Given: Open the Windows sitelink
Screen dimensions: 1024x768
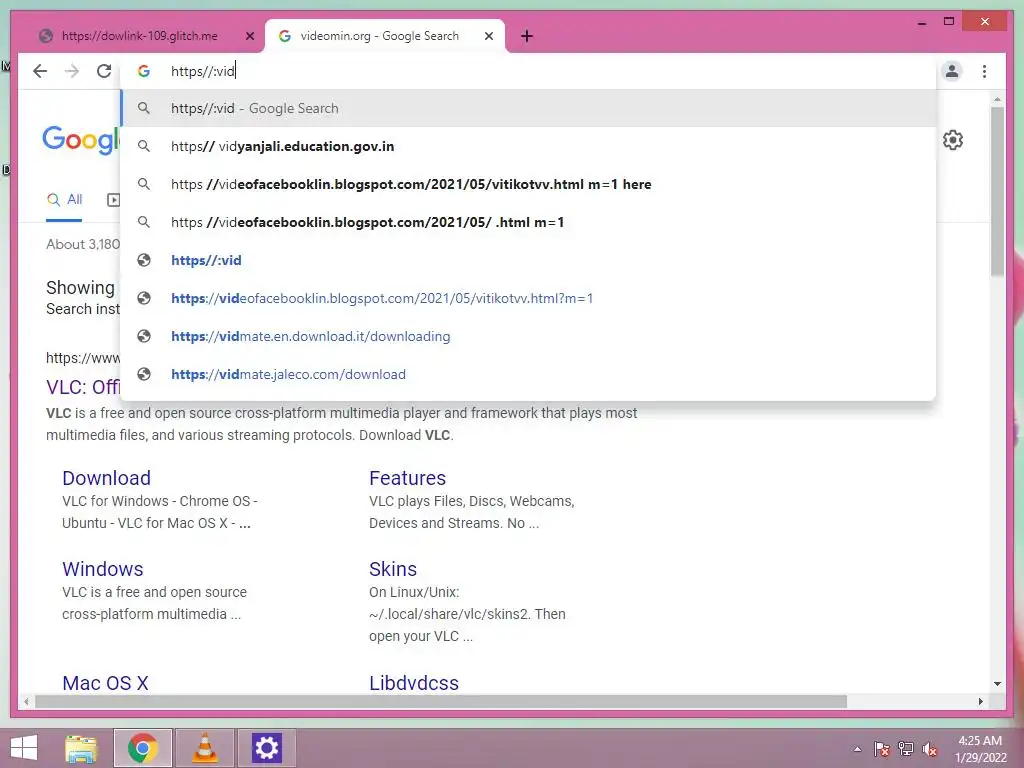Looking at the screenshot, I should click(103, 569).
